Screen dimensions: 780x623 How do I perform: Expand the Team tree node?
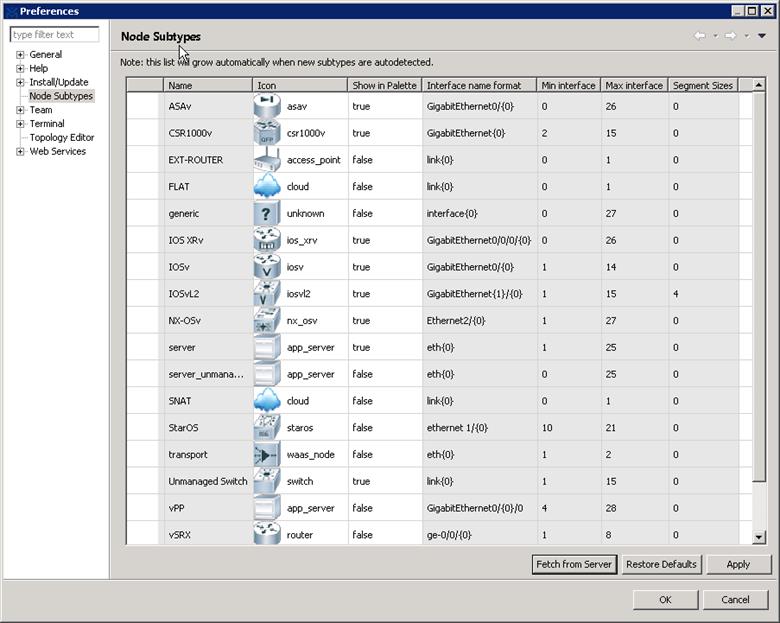pyautogui.click(x=20, y=110)
